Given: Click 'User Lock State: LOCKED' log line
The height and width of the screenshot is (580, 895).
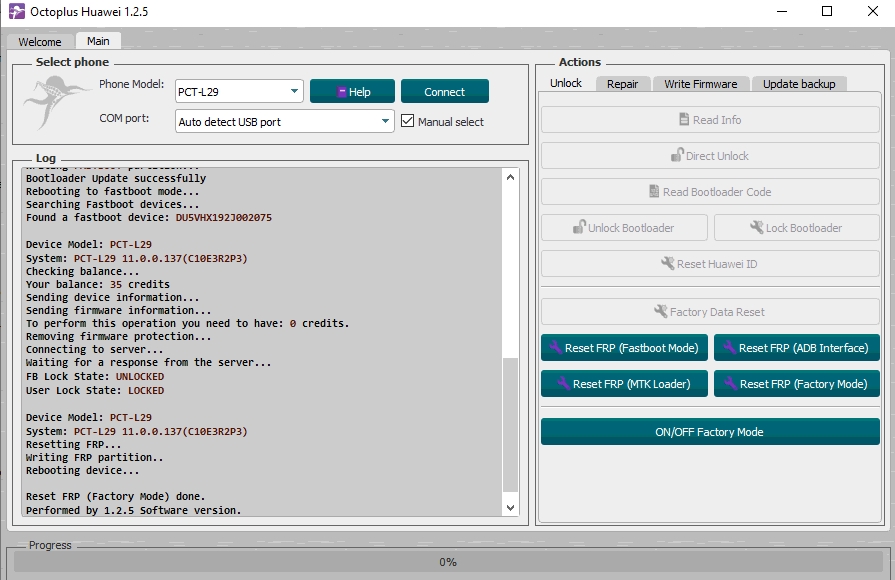Looking at the screenshot, I should click(95, 390).
